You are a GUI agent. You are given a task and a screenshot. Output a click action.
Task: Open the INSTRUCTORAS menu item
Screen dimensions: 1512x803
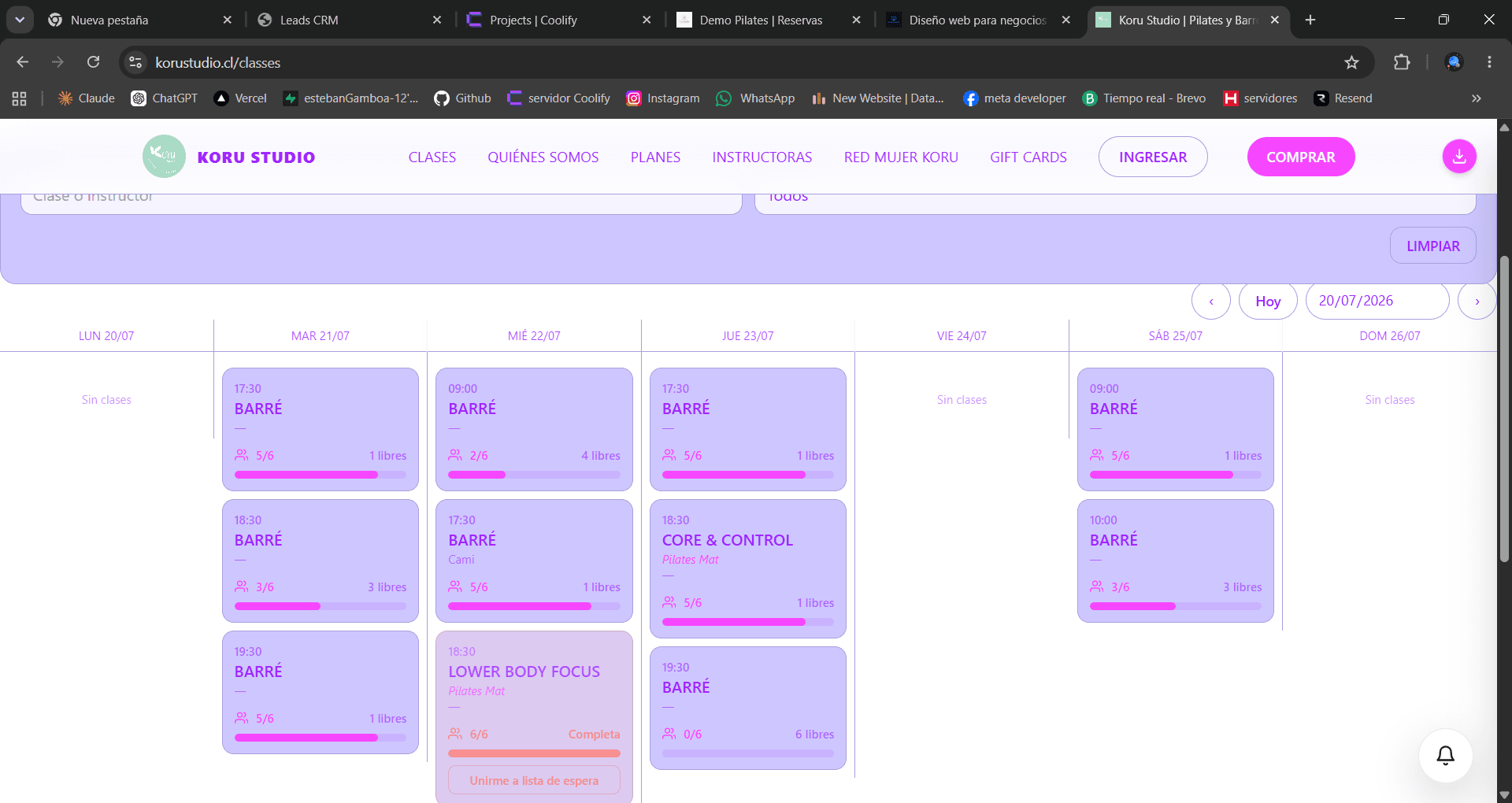[762, 157]
